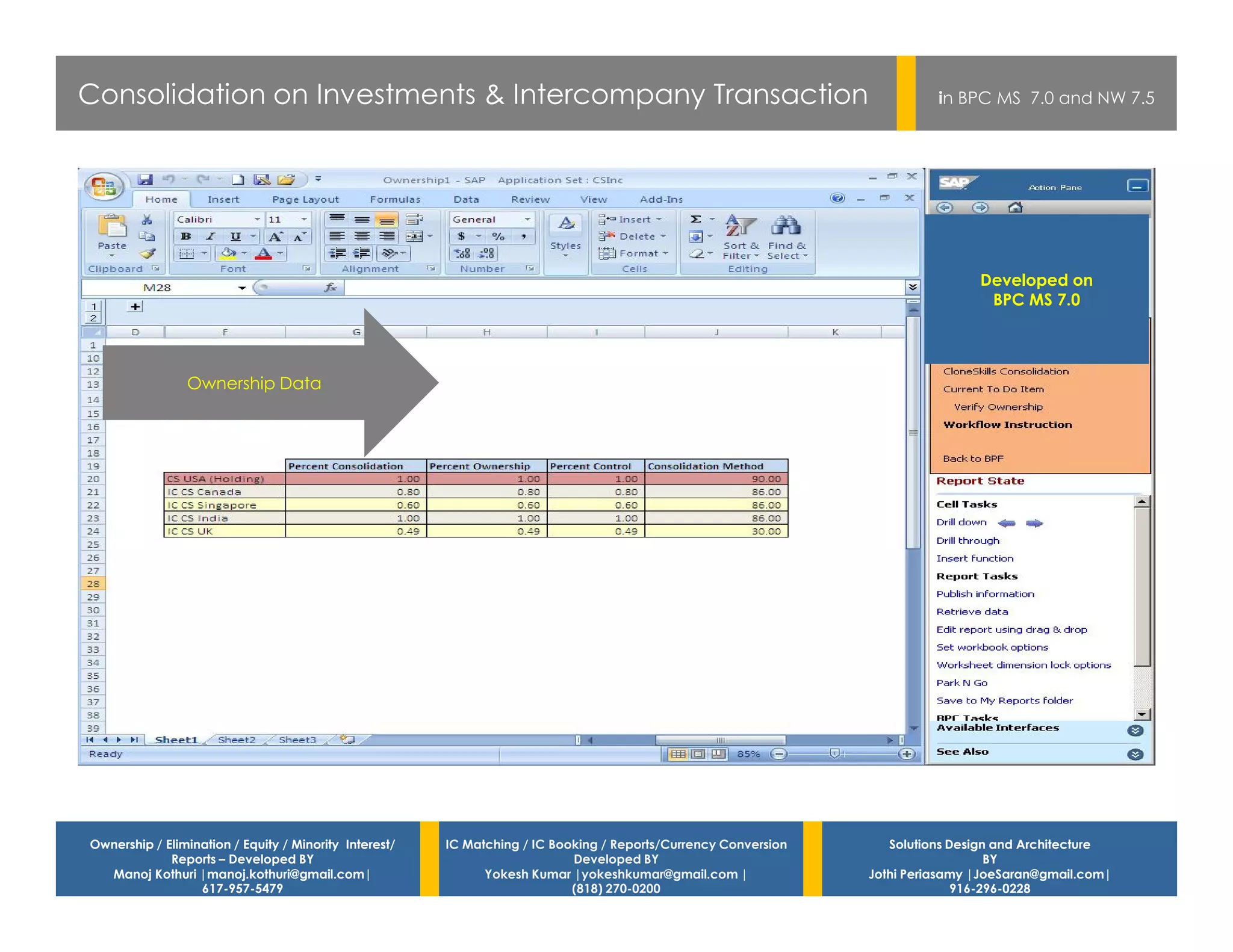Open the Formulas ribbon tab
Screen dimensions: 1233x952
tap(395, 199)
